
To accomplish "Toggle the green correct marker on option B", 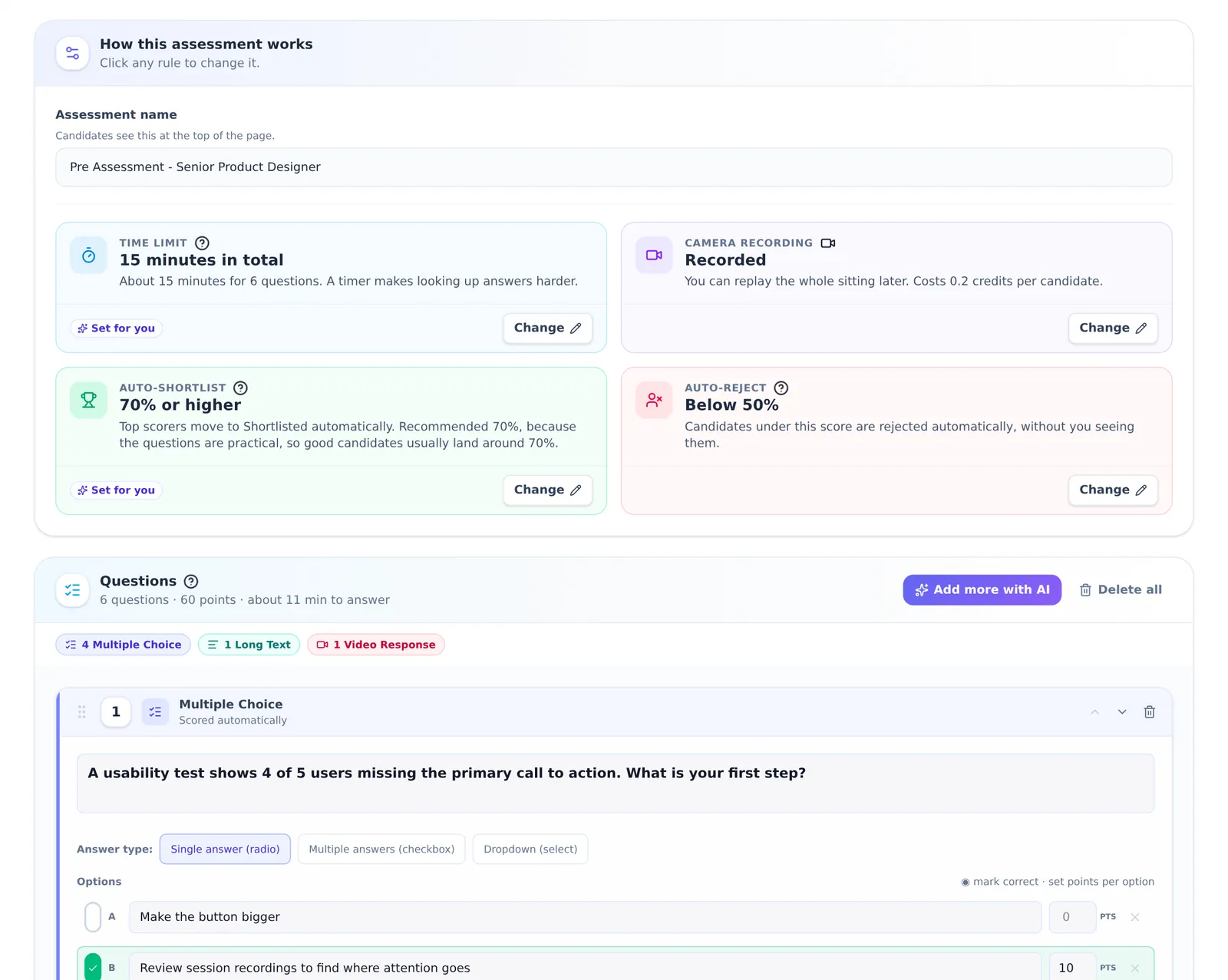I will pyautogui.click(x=93, y=967).
